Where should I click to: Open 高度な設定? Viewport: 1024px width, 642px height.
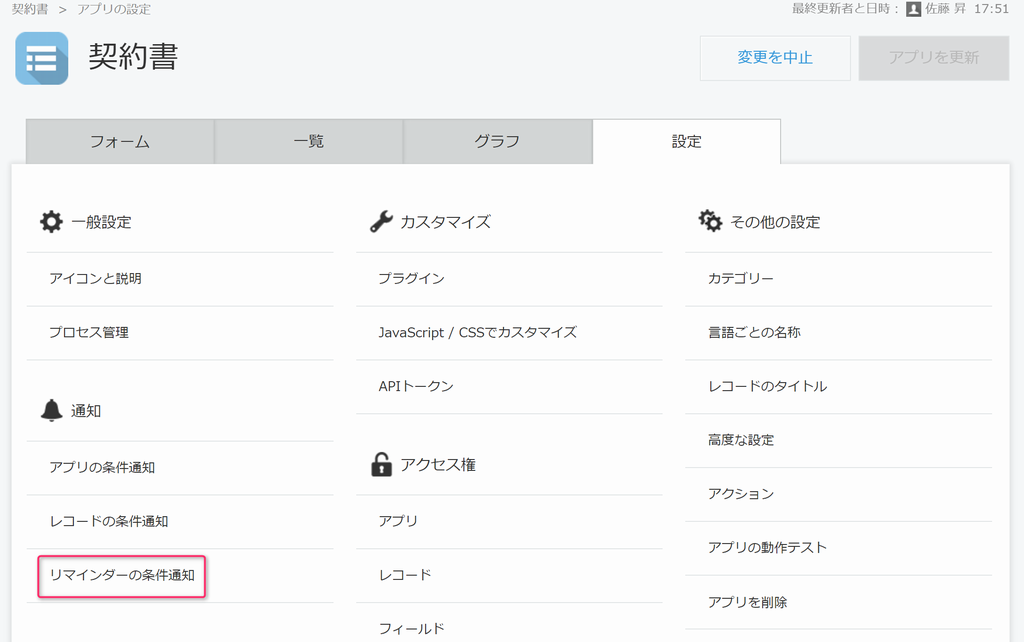pyautogui.click(x=741, y=440)
